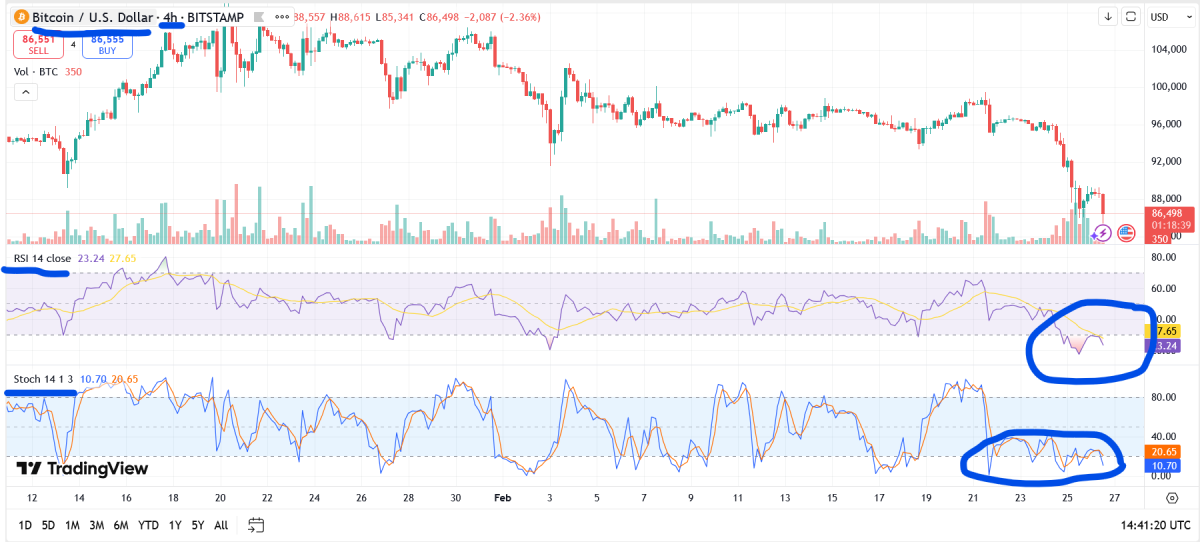Viewport: 1200px width, 542px height.
Task: Click the US flag economic event icon
Action: [1125, 233]
